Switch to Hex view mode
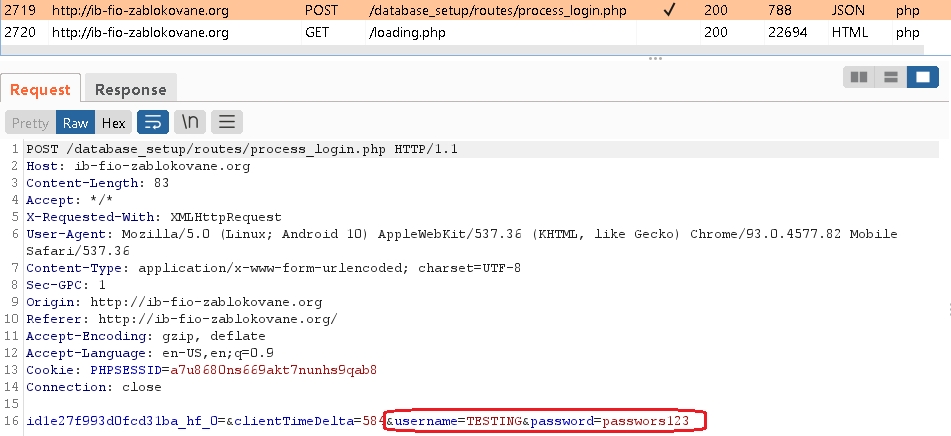 114,123
